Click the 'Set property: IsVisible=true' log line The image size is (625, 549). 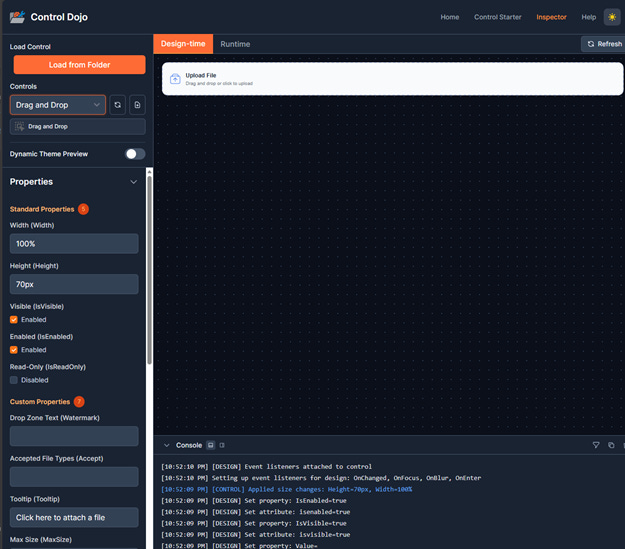coord(254,523)
